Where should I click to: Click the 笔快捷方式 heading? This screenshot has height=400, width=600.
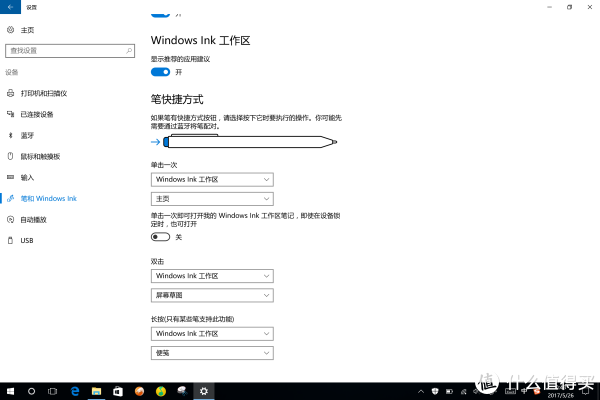click(177, 100)
